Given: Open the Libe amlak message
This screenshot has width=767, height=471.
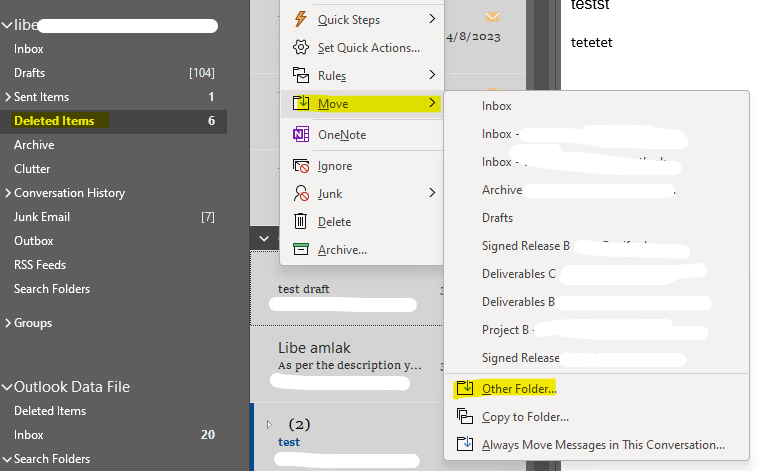Looking at the screenshot, I should point(347,364).
